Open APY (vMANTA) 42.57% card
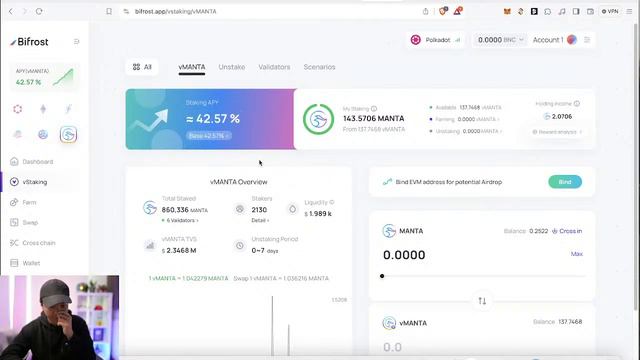 pyautogui.click(x=44, y=77)
